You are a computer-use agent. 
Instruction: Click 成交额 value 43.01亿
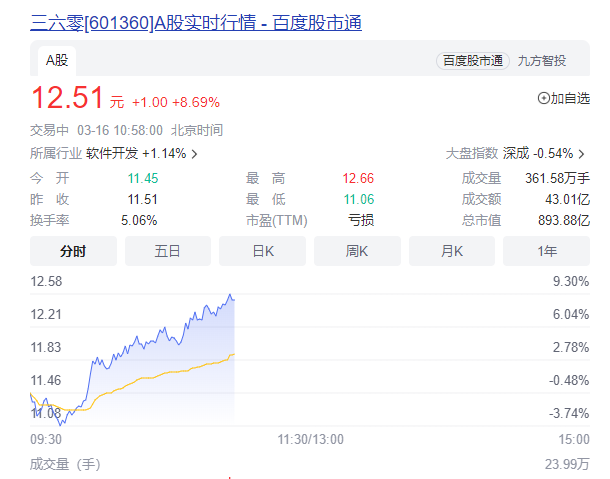[568, 200]
